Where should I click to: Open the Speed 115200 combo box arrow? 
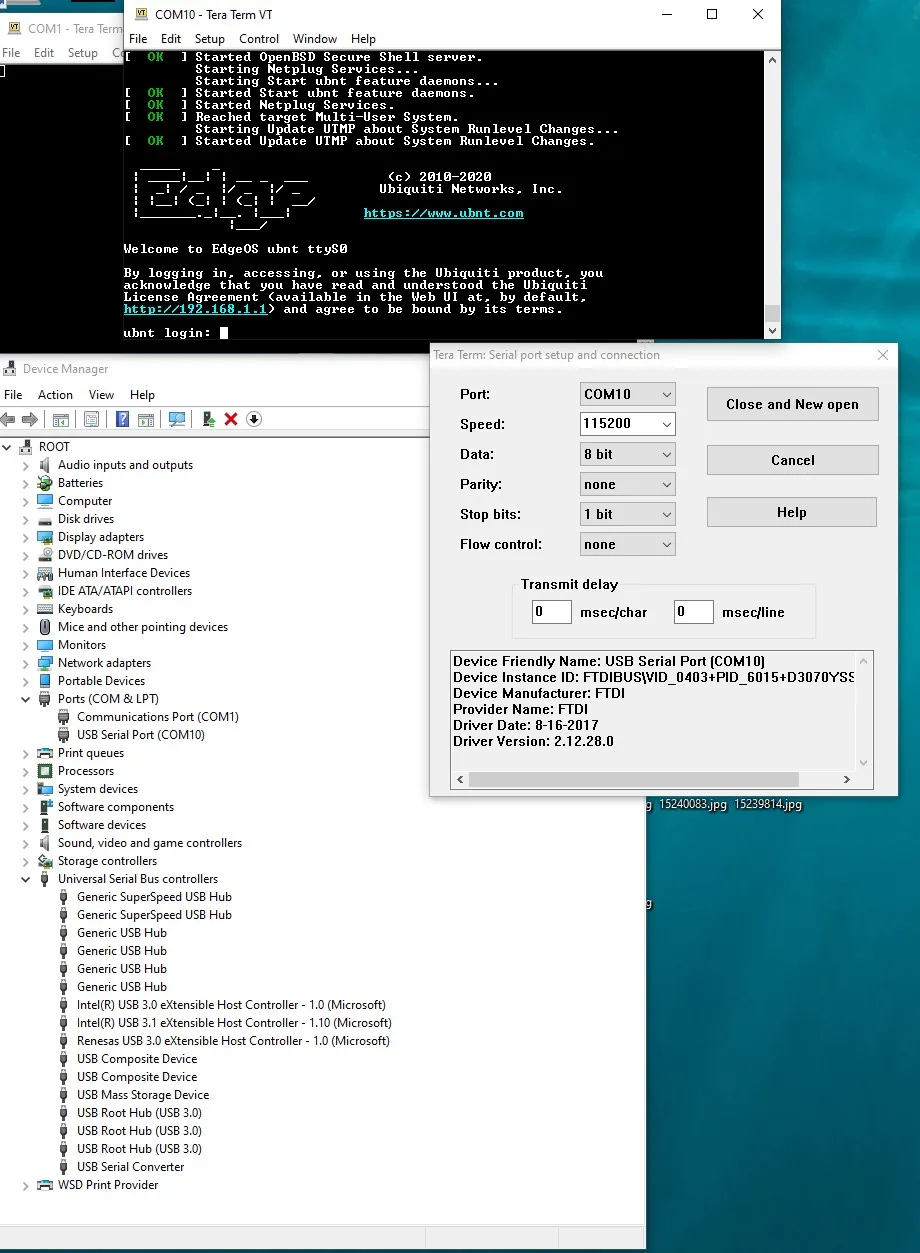click(666, 424)
